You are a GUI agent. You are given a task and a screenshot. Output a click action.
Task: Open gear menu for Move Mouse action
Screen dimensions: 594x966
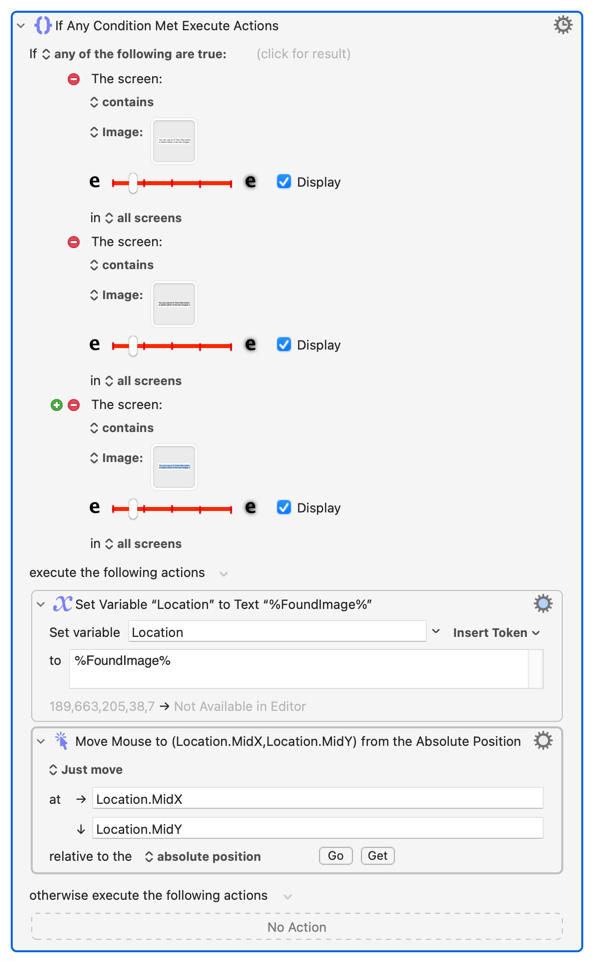543,741
